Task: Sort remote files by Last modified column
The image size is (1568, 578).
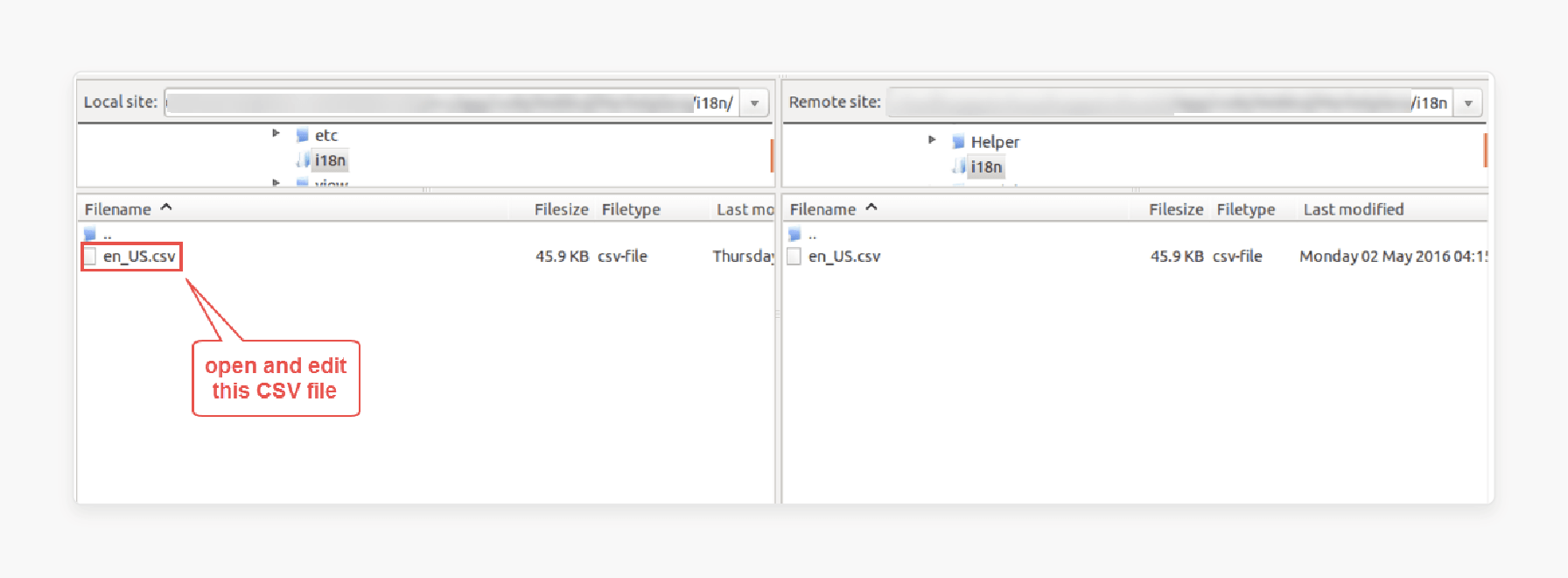Action: tap(1354, 209)
